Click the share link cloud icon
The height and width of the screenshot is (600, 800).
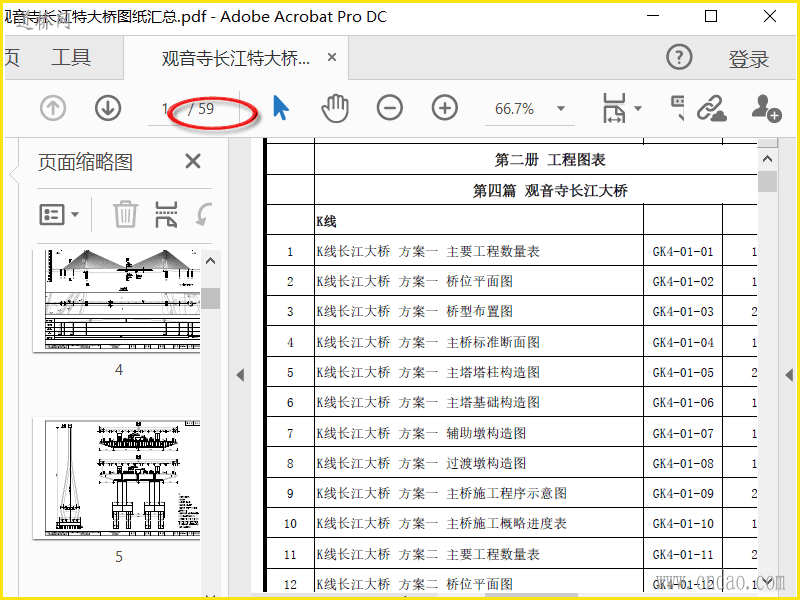click(712, 108)
